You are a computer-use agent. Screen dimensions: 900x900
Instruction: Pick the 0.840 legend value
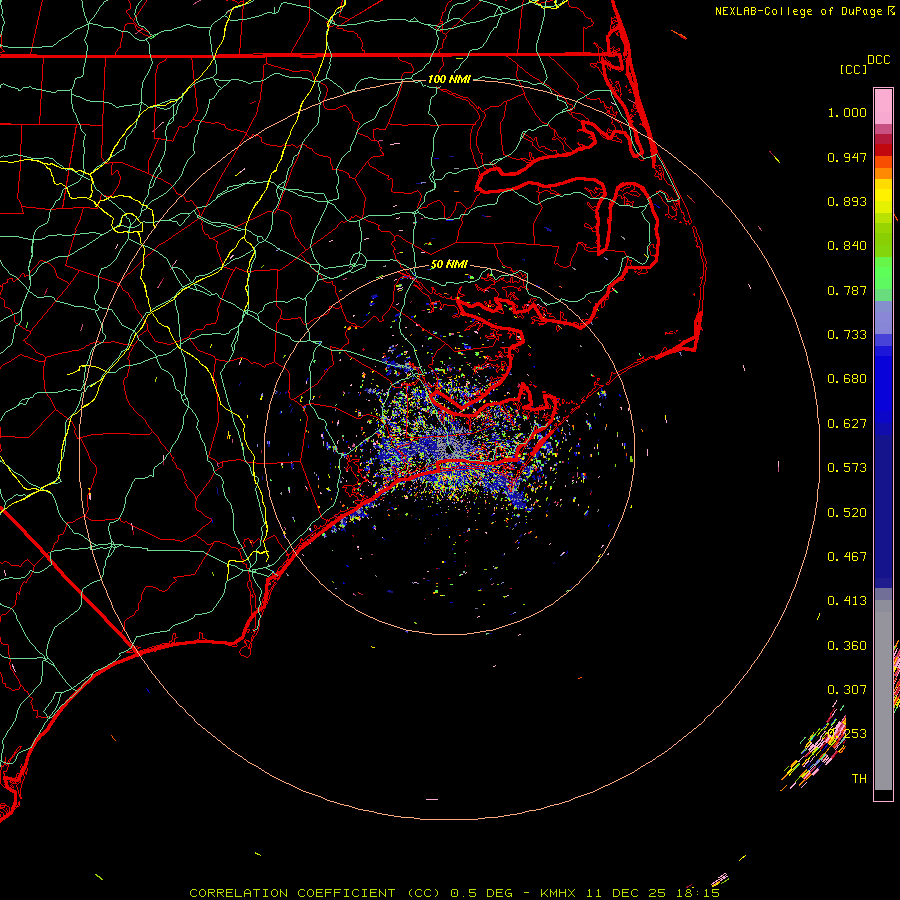[847, 246]
